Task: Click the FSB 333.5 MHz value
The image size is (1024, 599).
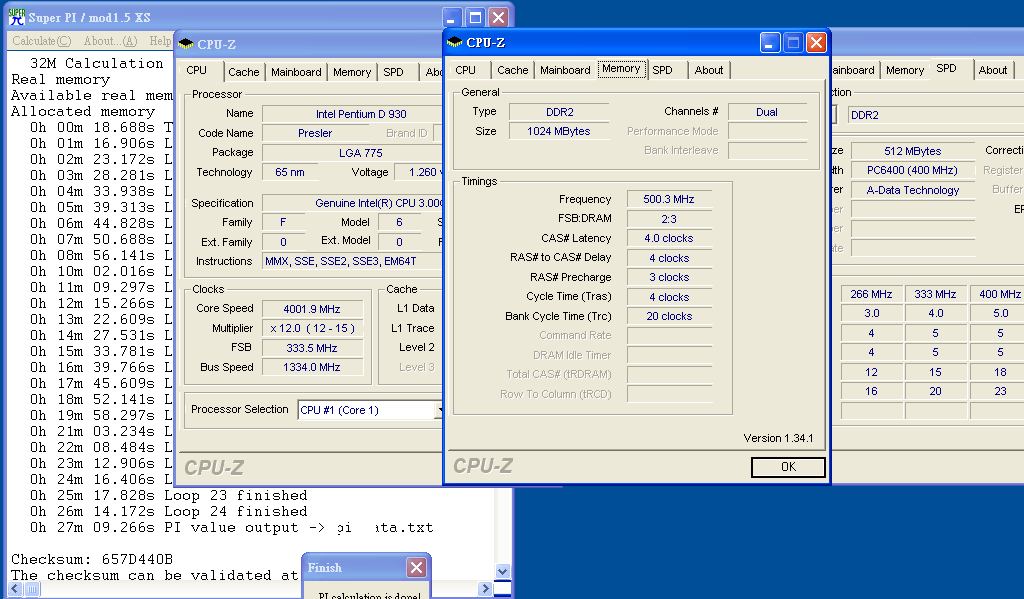Action: coord(312,348)
